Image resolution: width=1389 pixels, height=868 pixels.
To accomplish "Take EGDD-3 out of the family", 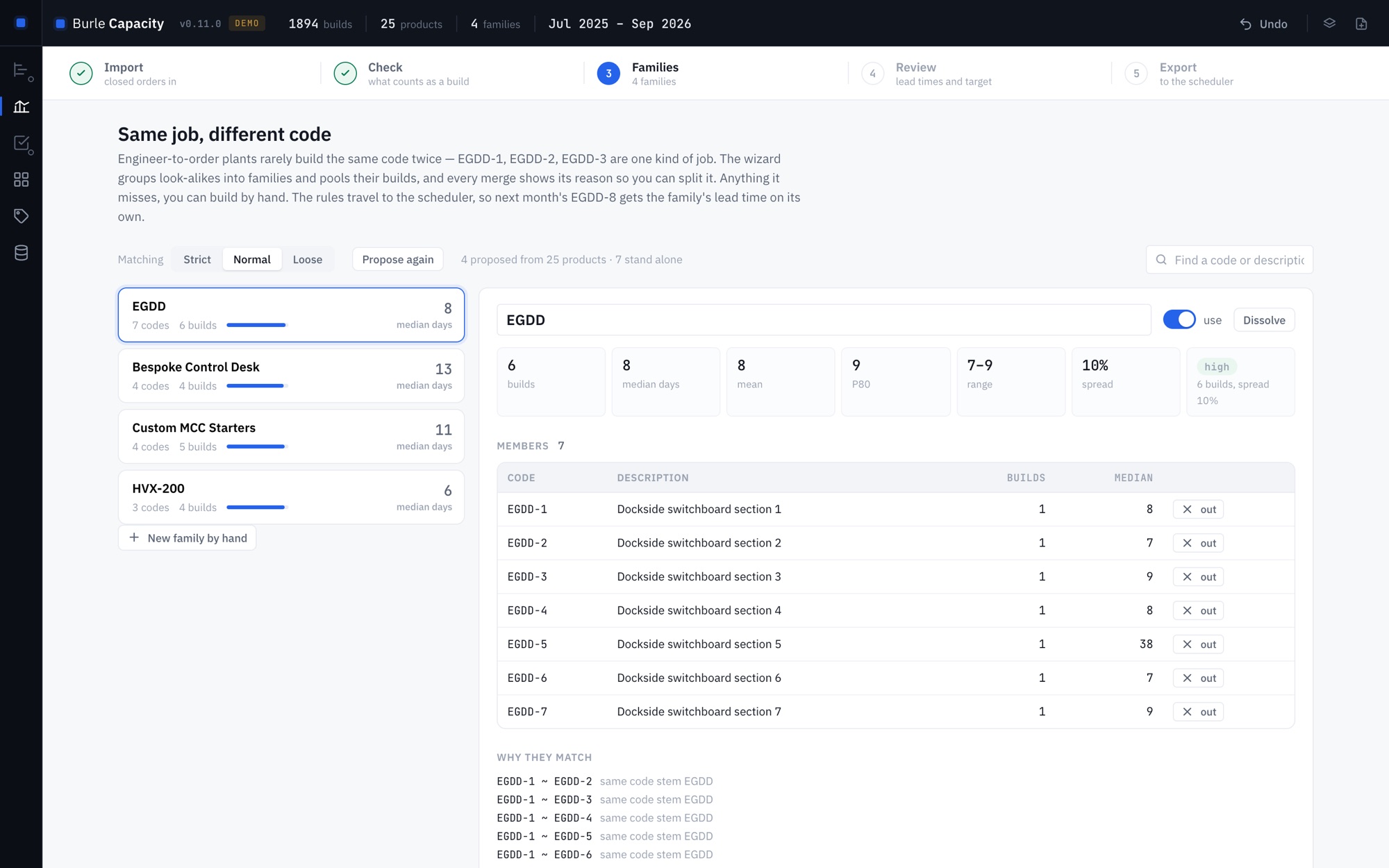I will pos(1198,576).
